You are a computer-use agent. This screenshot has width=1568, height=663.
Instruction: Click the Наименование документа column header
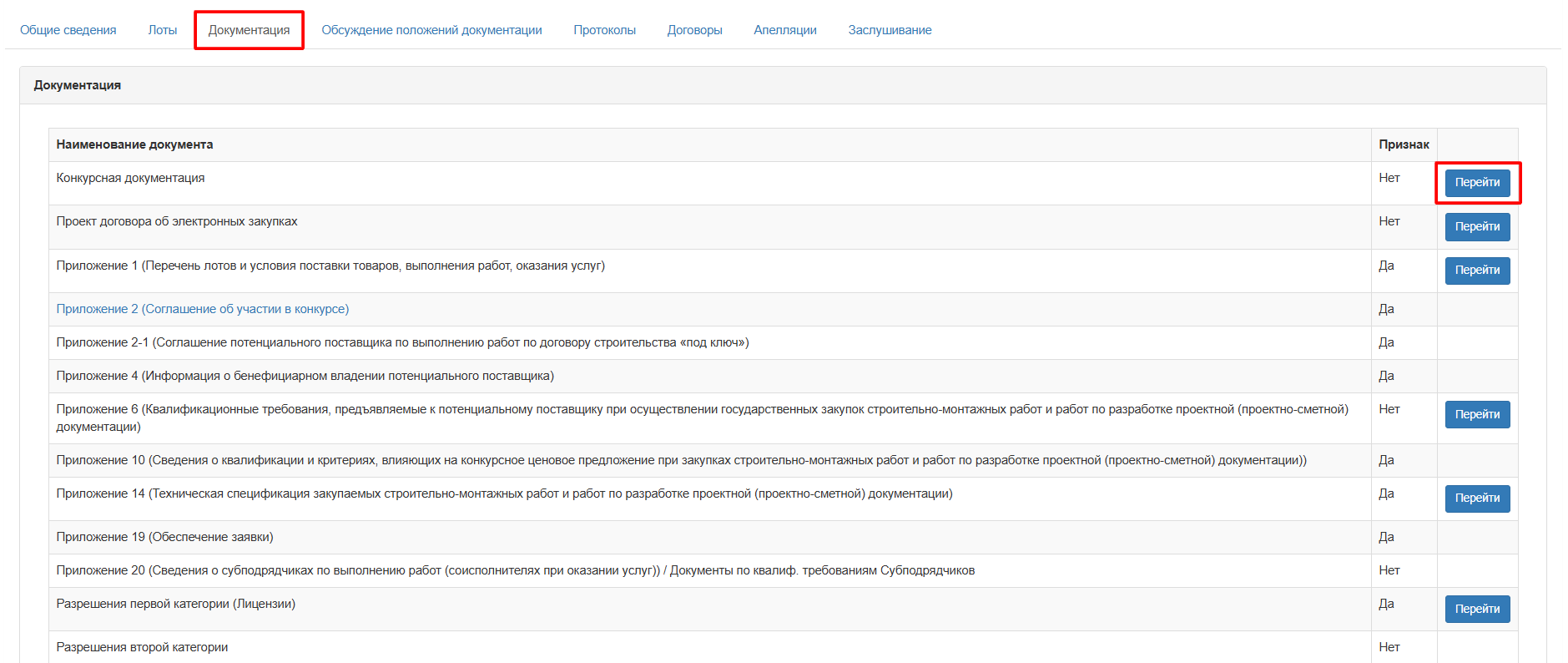point(134,144)
